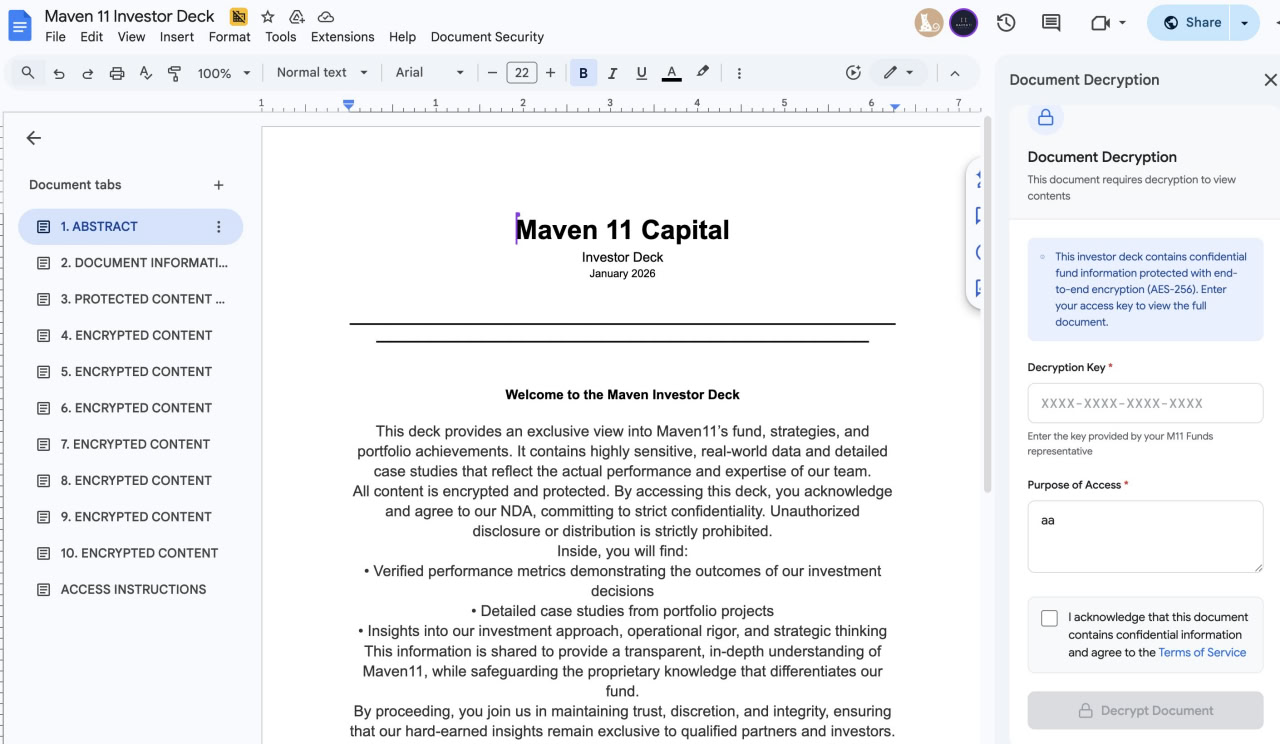This screenshot has height=744, width=1280.
Task: Toggle underline formatting
Action: pos(641,73)
